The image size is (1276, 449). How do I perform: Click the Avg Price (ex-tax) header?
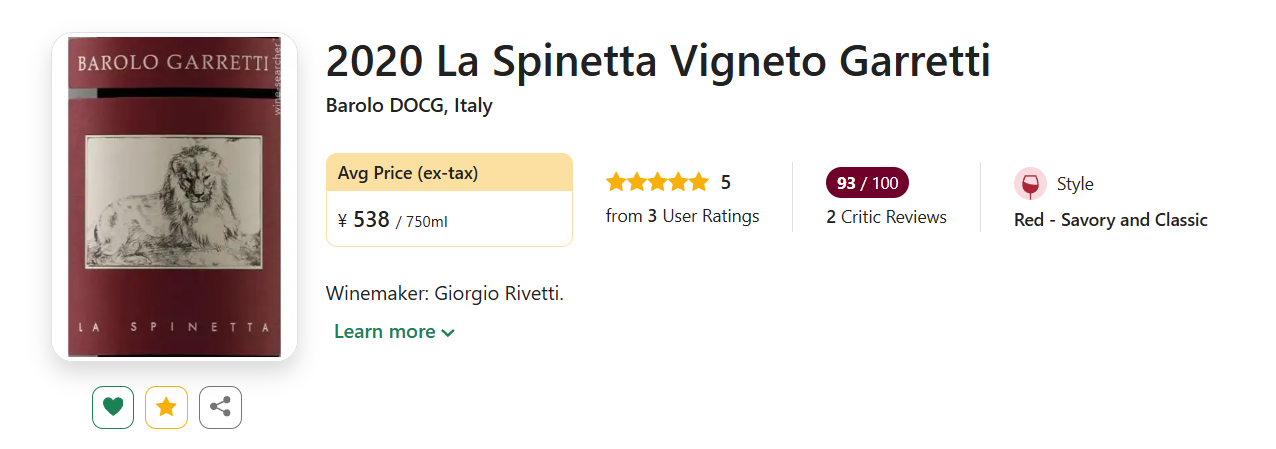[x=408, y=173]
